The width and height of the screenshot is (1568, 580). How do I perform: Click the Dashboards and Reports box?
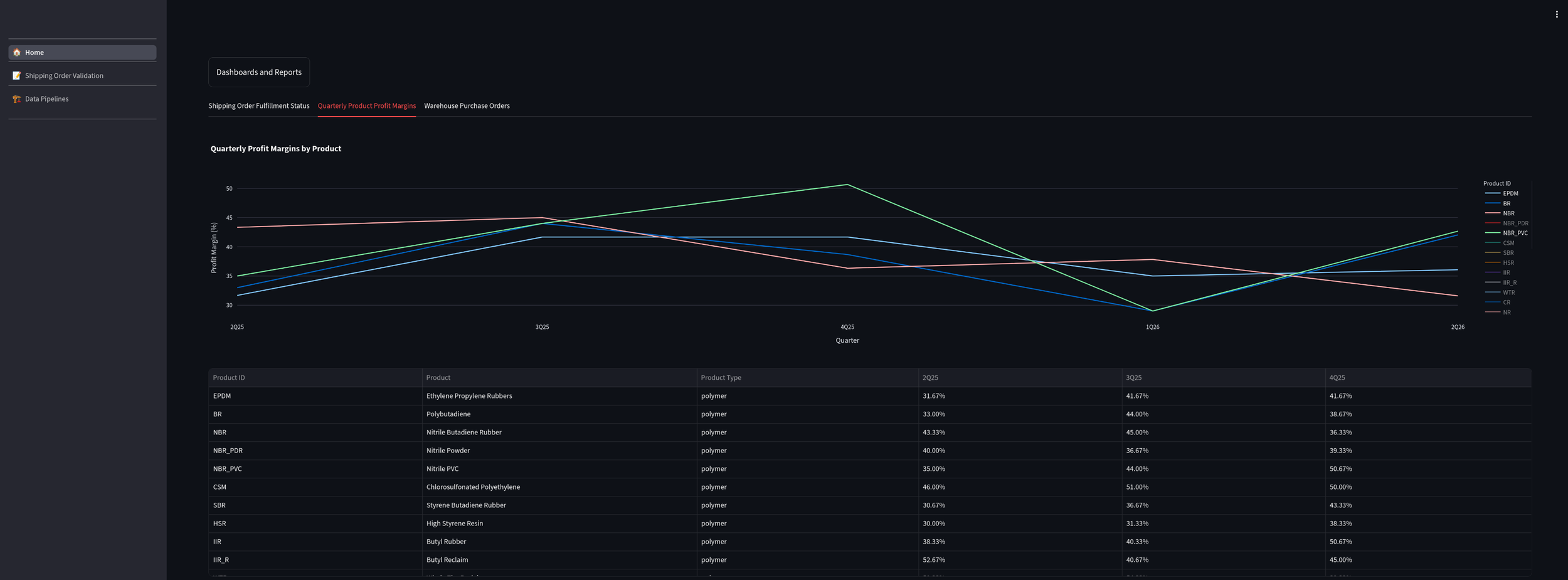coord(258,72)
